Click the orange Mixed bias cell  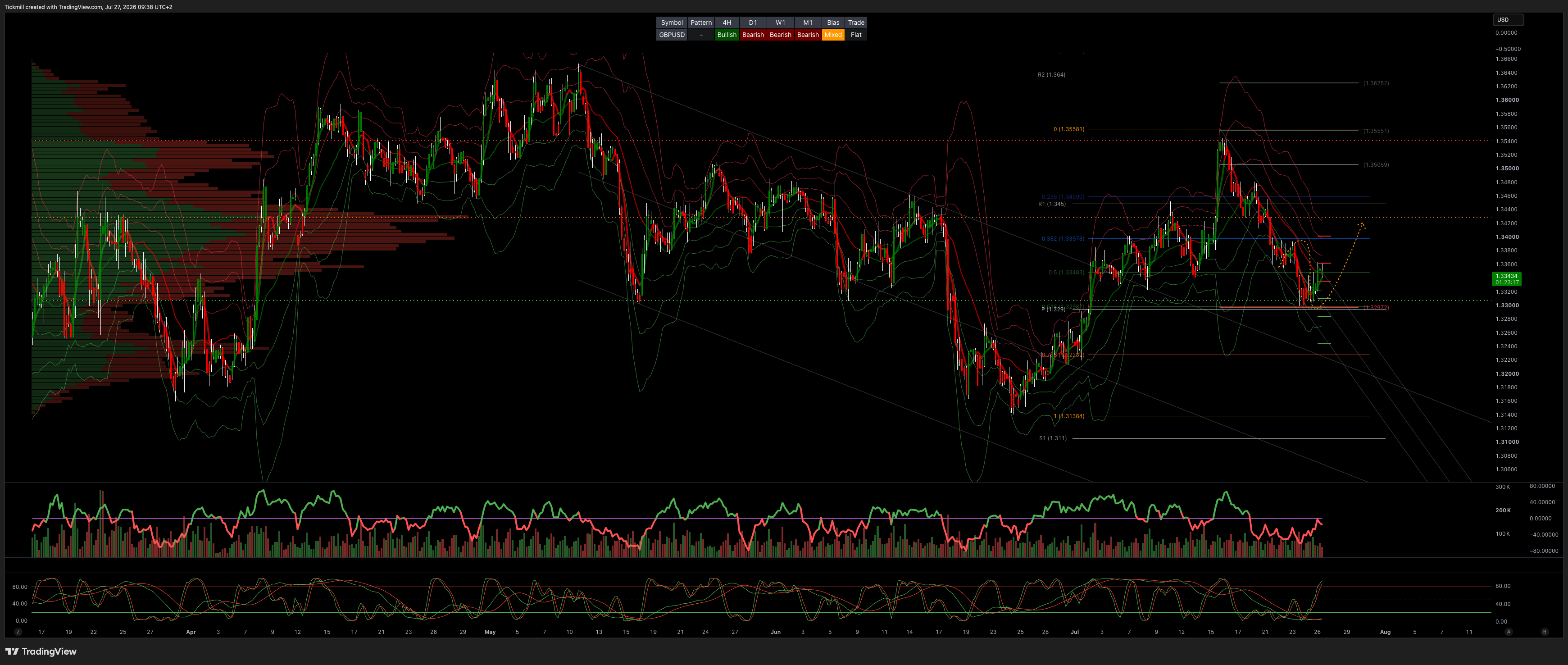(833, 35)
